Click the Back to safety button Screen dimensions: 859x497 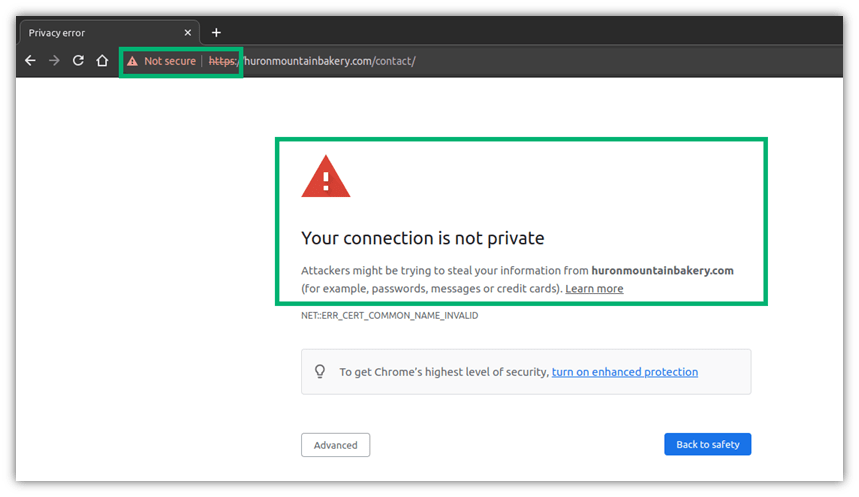tap(707, 444)
